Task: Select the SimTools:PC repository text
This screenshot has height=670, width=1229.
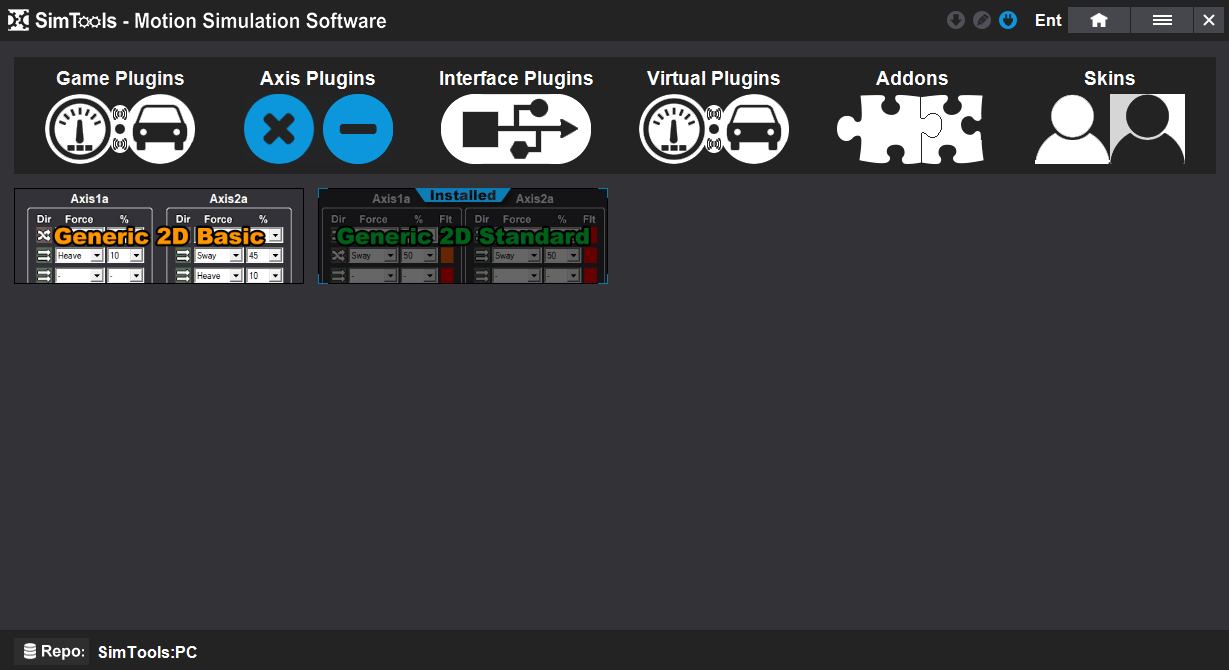Action: (147, 653)
